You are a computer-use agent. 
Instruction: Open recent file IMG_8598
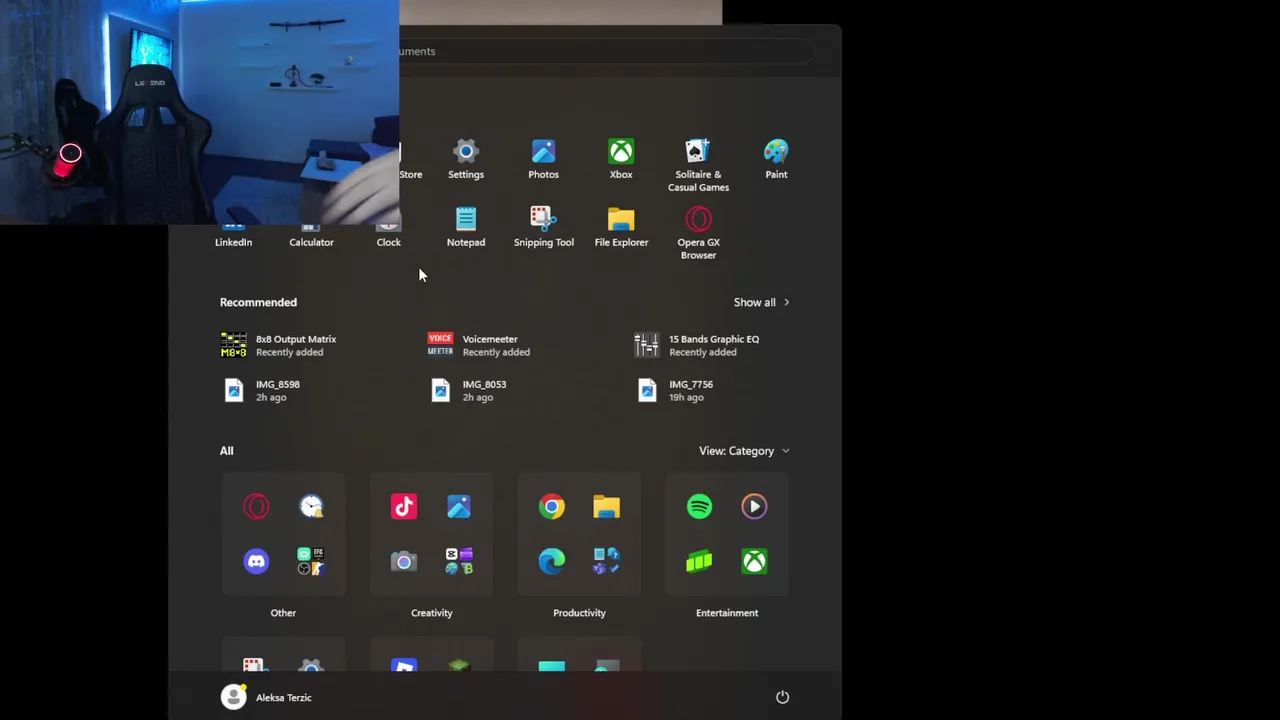(x=261, y=390)
